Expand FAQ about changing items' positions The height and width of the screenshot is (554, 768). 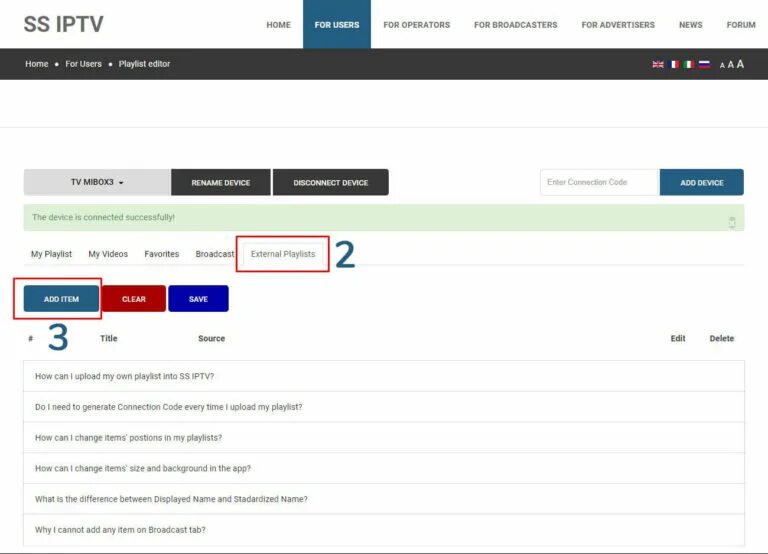click(x=384, y=437)
